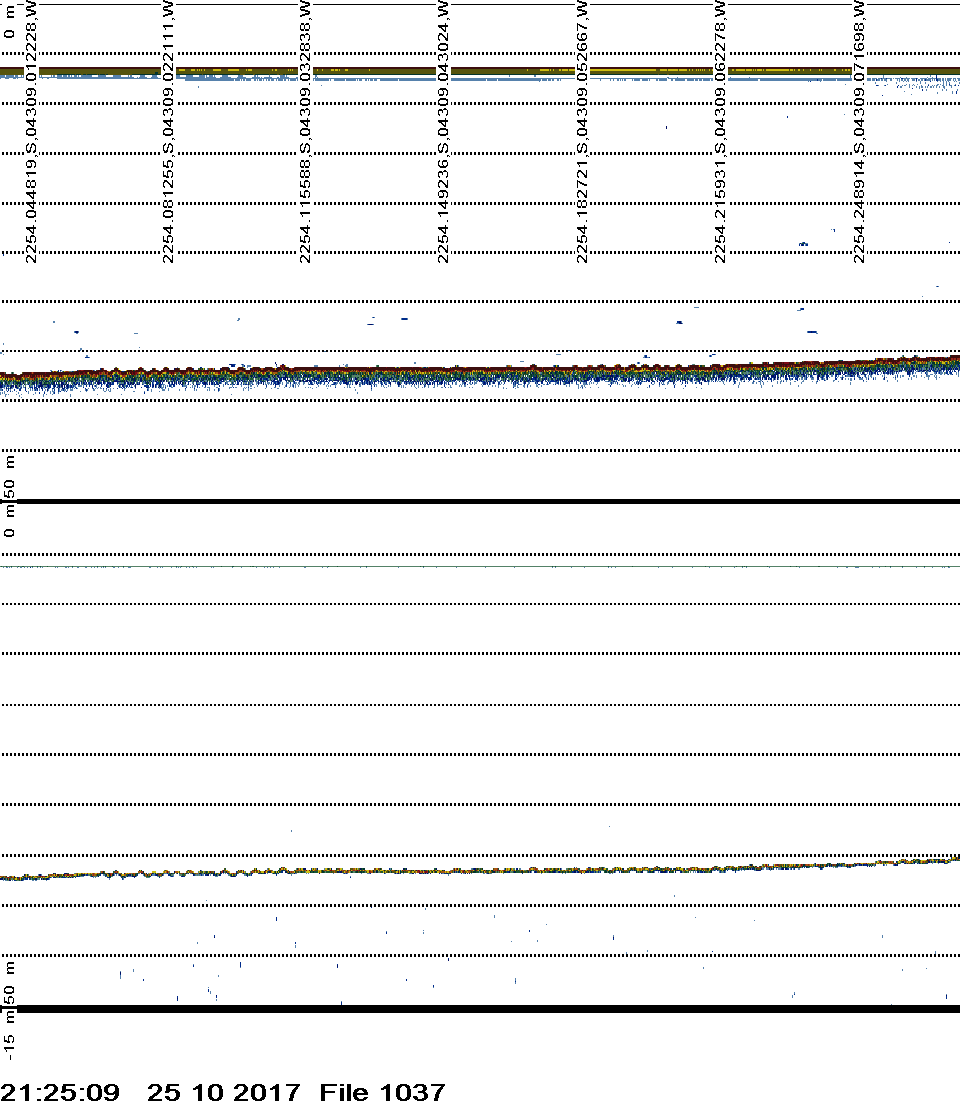The height and width of the screenshot is (1108, 960).
Task: Click the thin seabed trace in lower echogram
Action: (480, 870)
